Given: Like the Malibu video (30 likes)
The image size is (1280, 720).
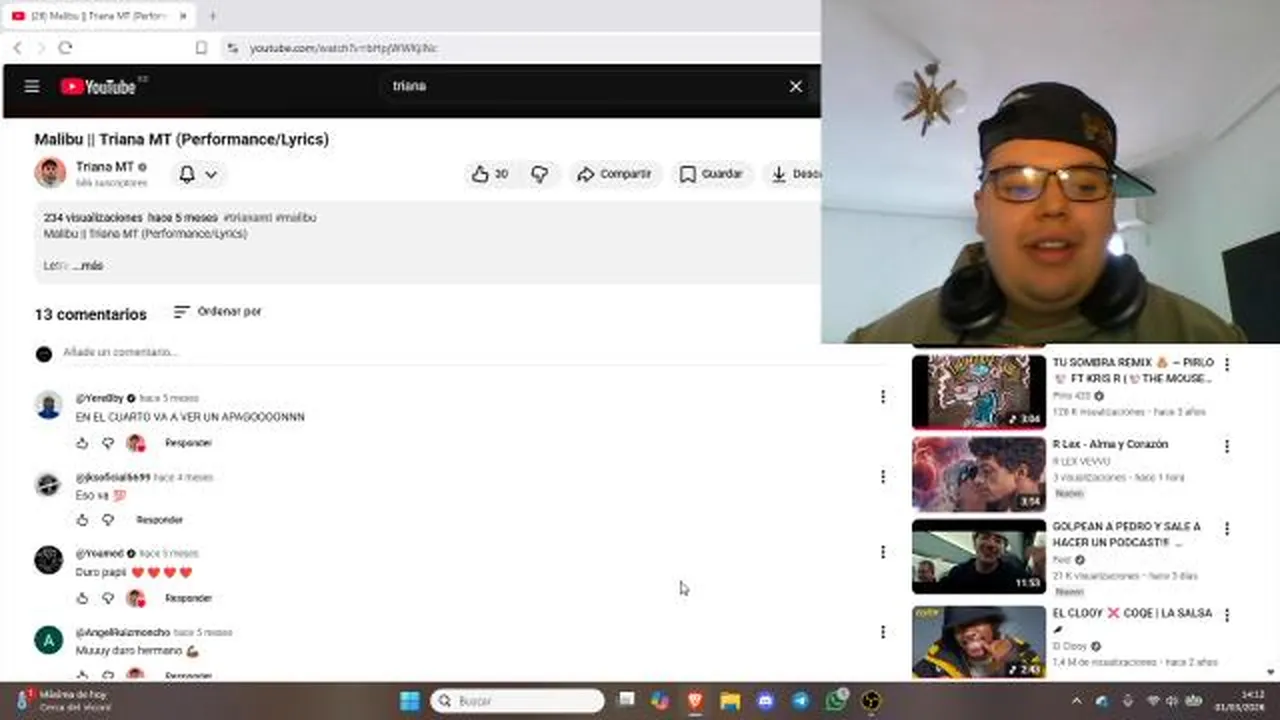Looking at the screenshot, I should [x=490, y=174].
